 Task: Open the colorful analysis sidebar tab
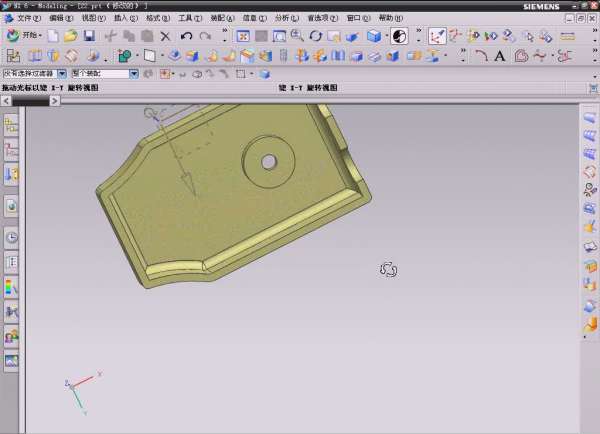pyautogui.click(x=11, y=287)
